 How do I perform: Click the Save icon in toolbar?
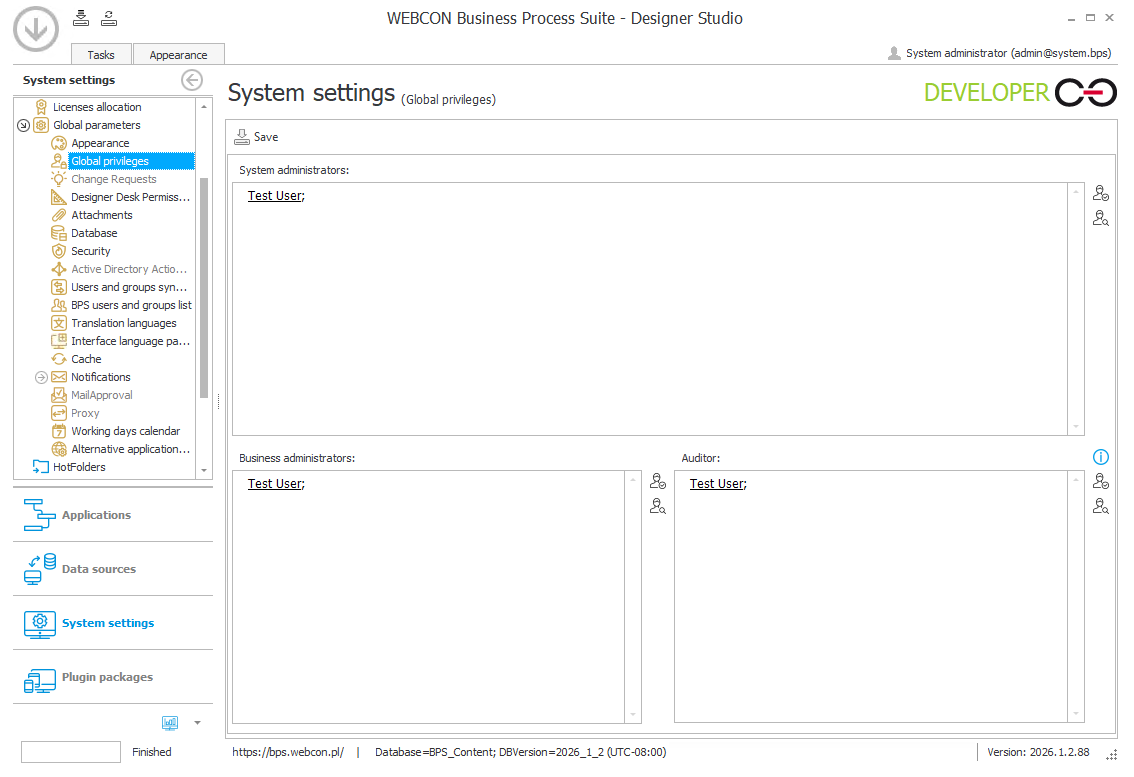pos(242,137)
